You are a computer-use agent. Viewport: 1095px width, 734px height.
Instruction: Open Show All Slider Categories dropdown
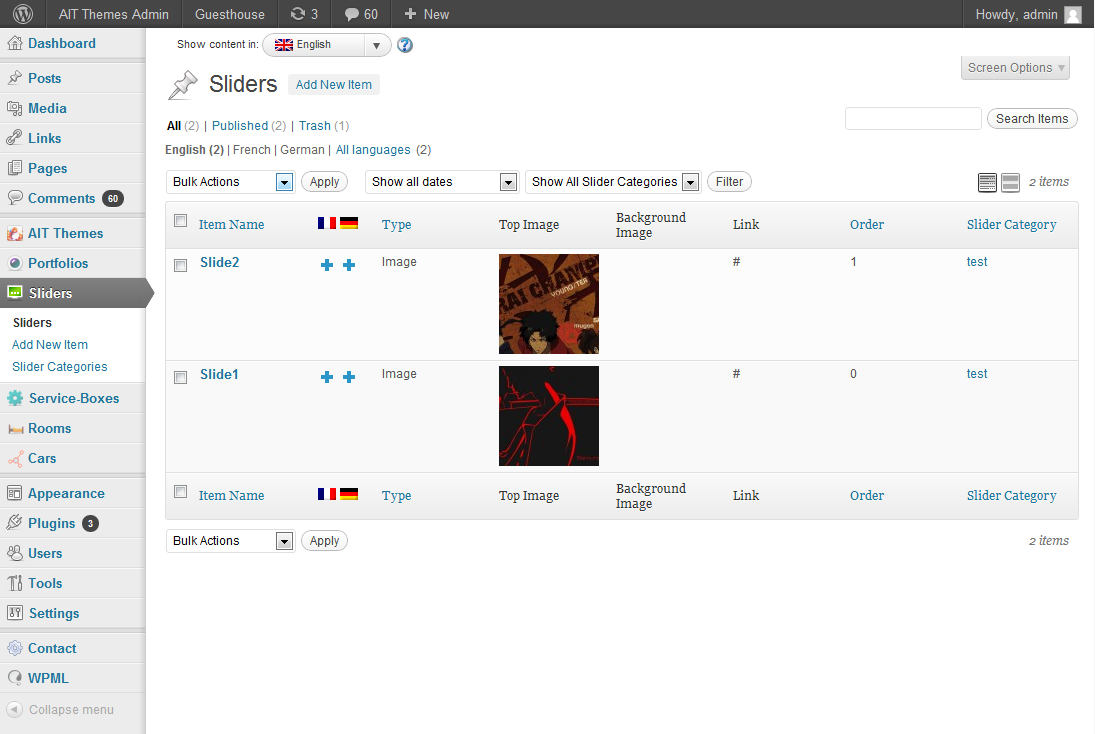(x=612, y=182)
